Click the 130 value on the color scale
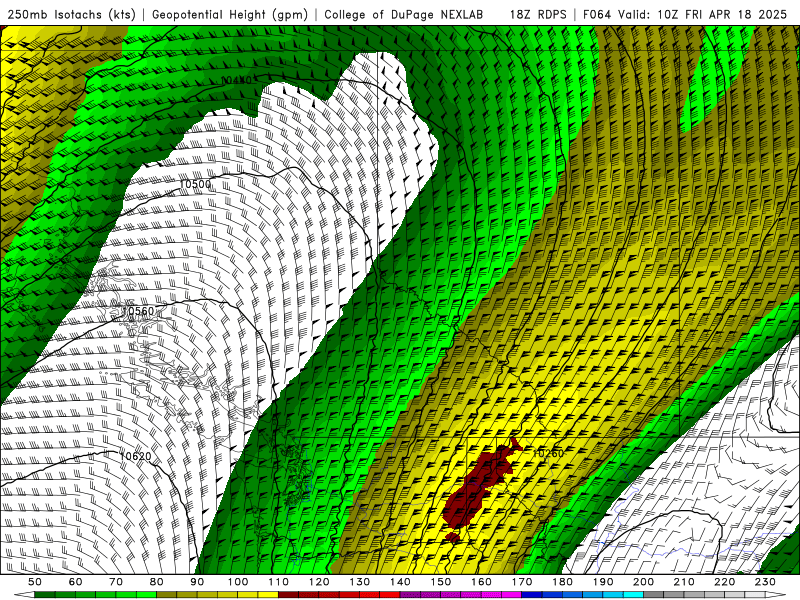The height and width of the screenshot is (600, 800). 360,582
